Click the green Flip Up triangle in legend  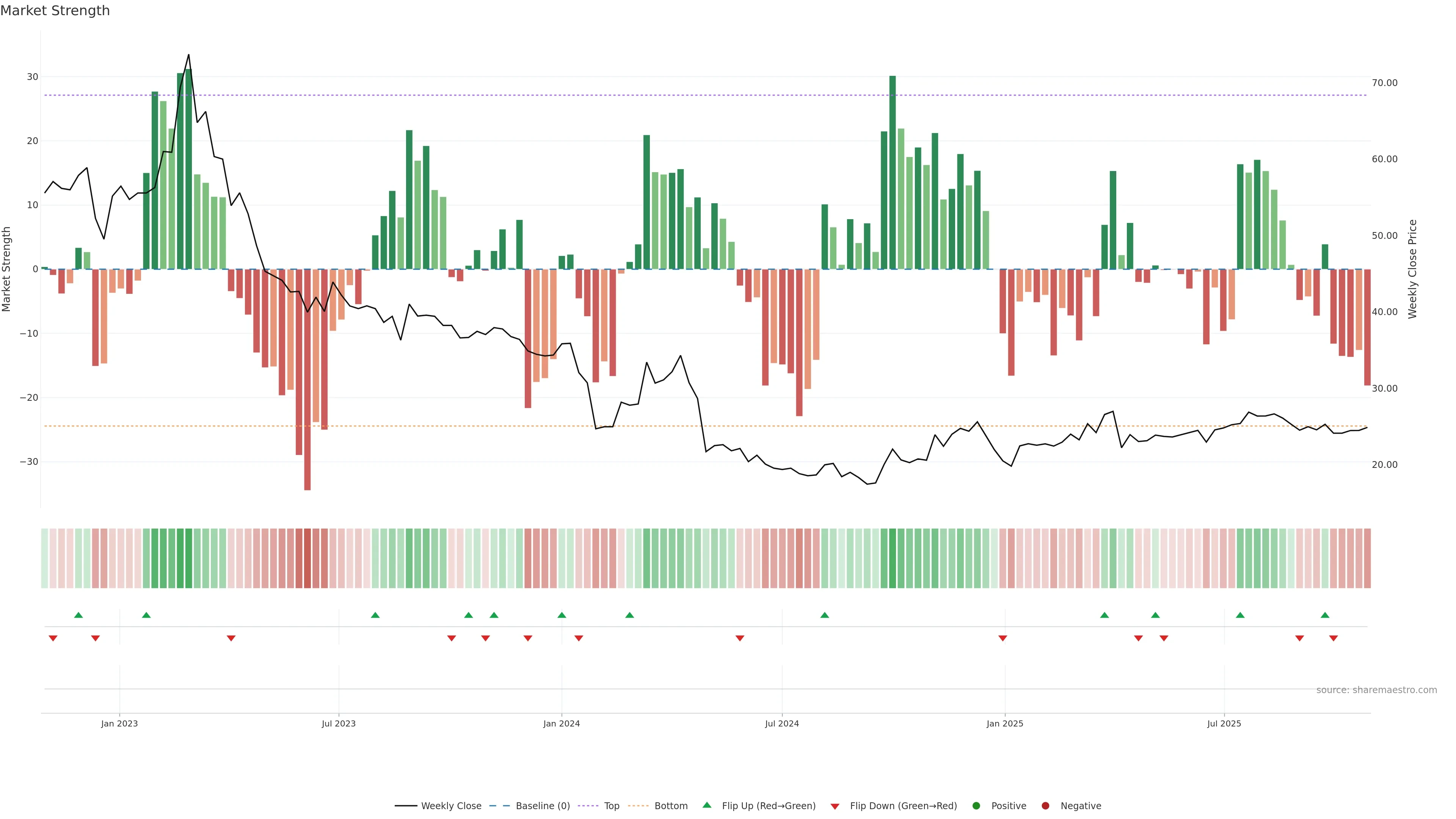[706, 805]
